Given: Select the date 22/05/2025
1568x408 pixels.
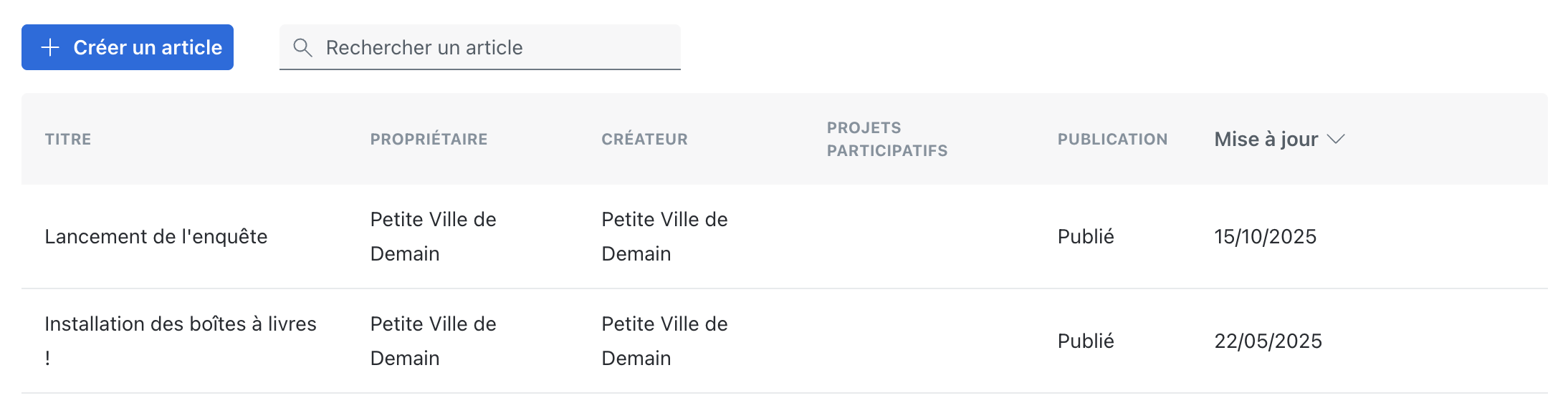Looking at the screenshot, I should pyautogui.click(x=1268, y=341).
